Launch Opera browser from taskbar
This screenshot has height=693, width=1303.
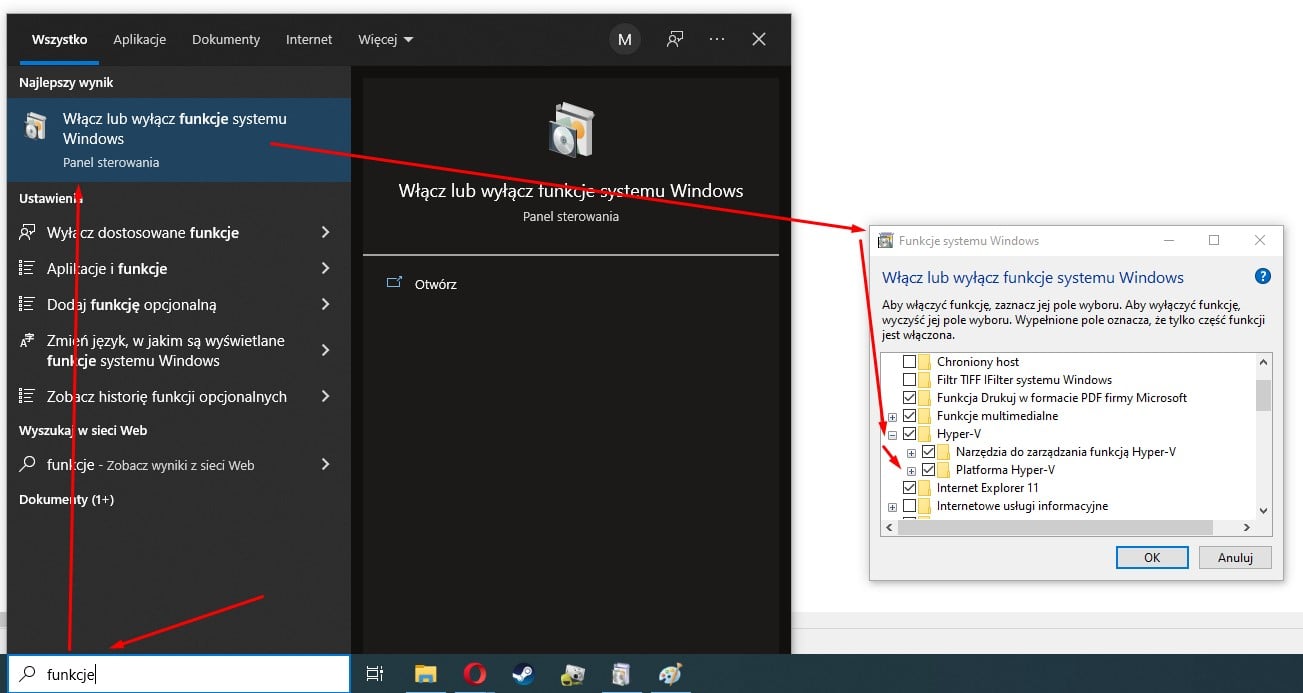pyautogui.click(x=474, y=675)
